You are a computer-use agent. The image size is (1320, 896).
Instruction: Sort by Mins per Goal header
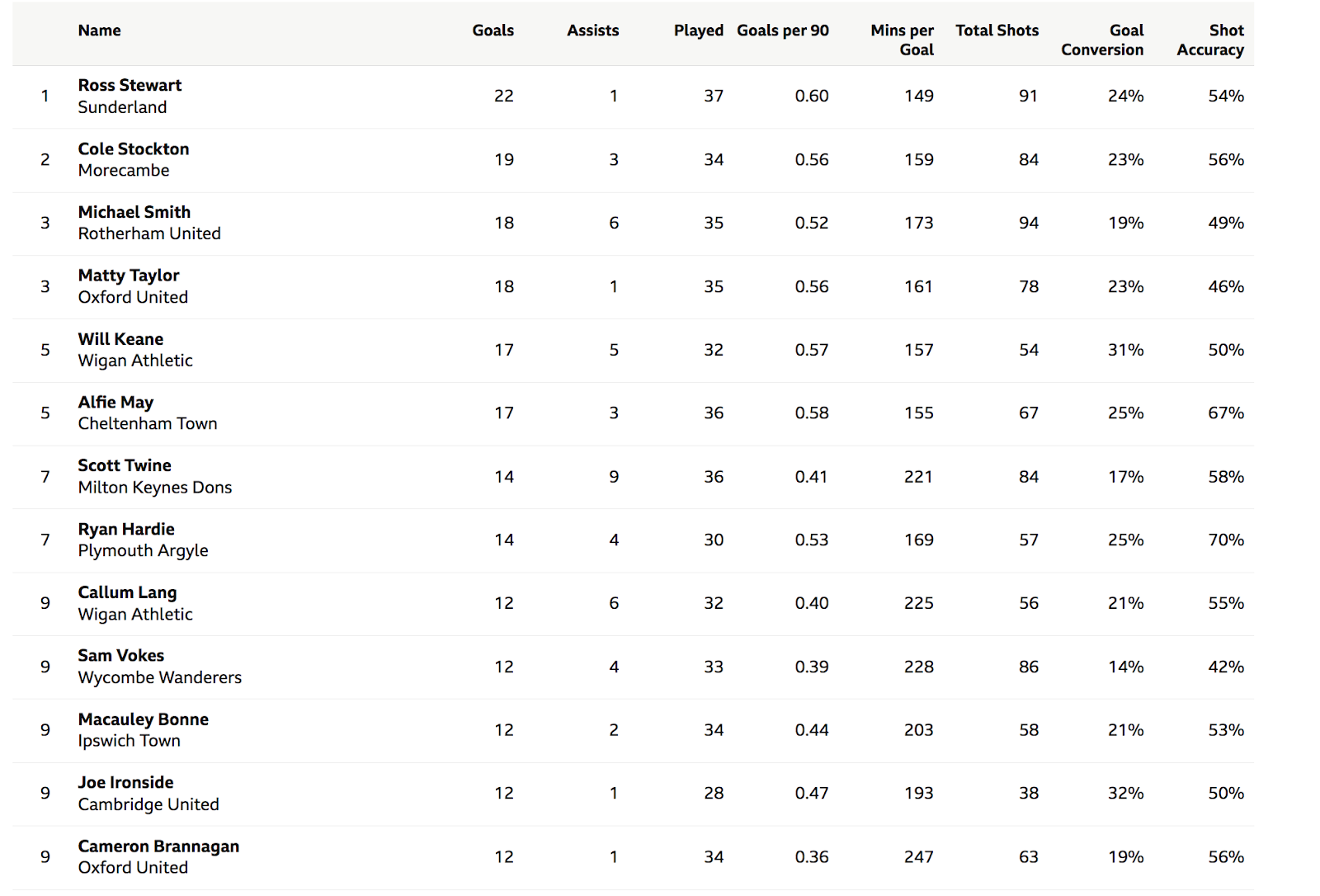tap(902, 40)
